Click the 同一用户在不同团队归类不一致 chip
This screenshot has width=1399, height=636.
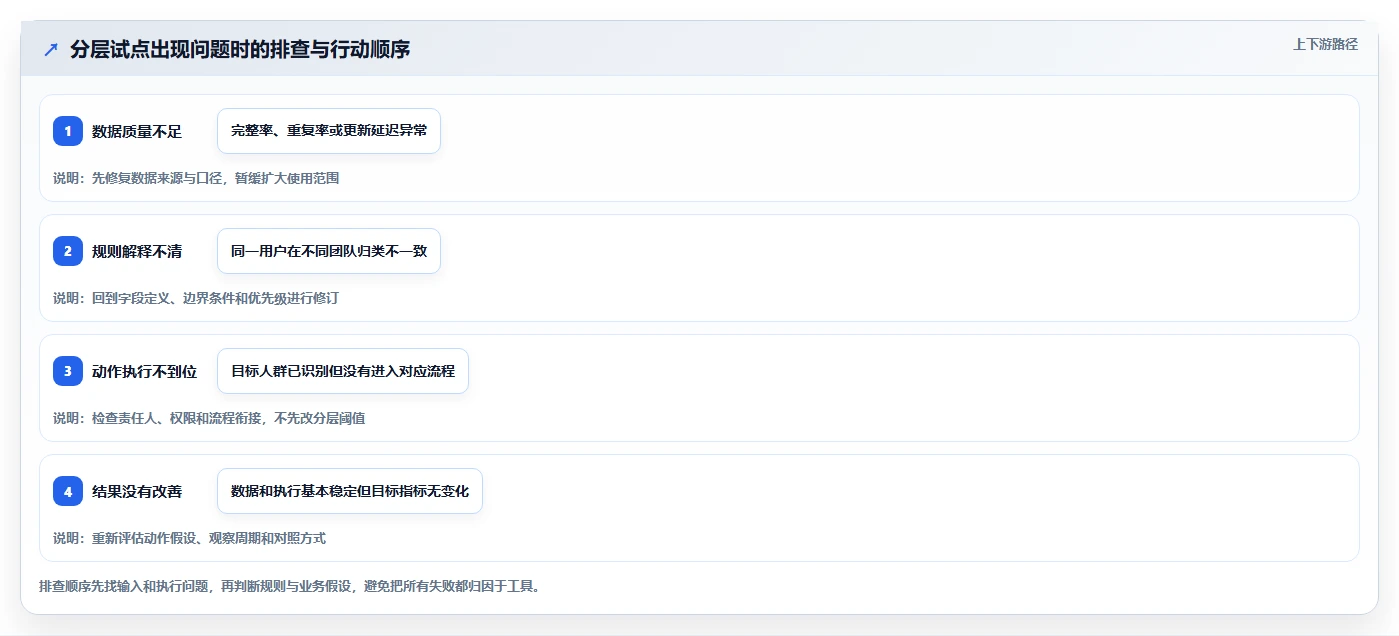pyautogui.click(x=329, y=251)
